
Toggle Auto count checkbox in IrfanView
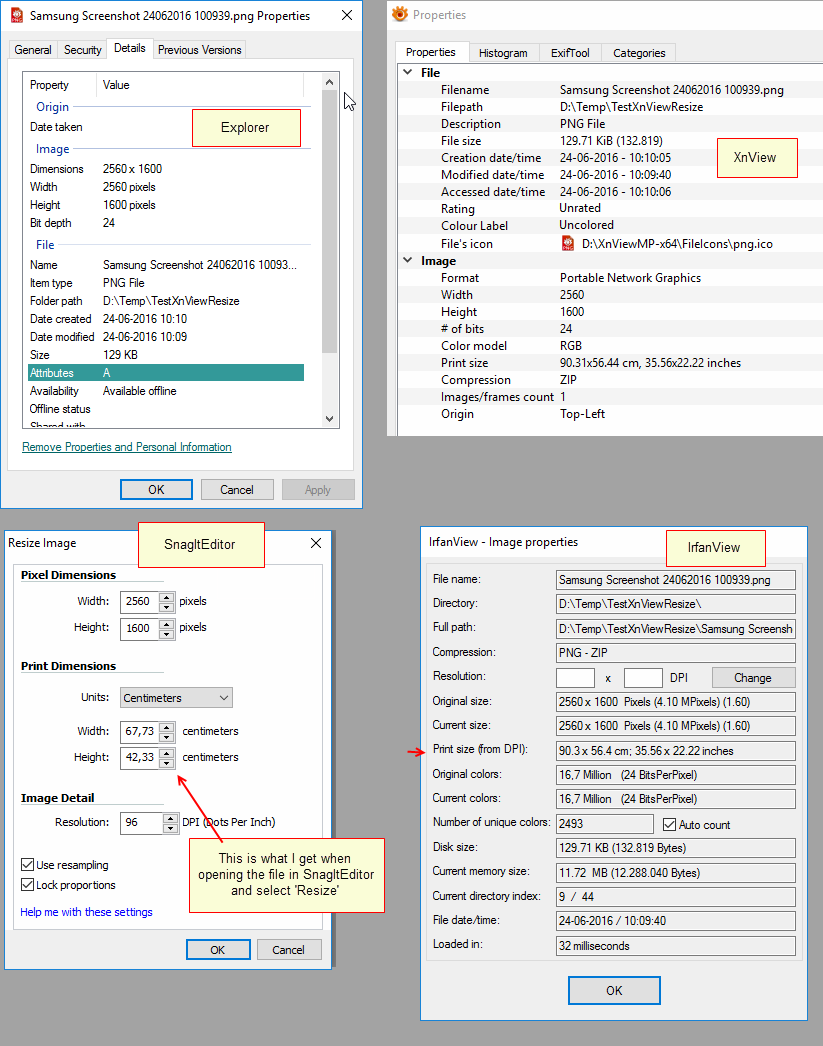[x=671, y=825]
